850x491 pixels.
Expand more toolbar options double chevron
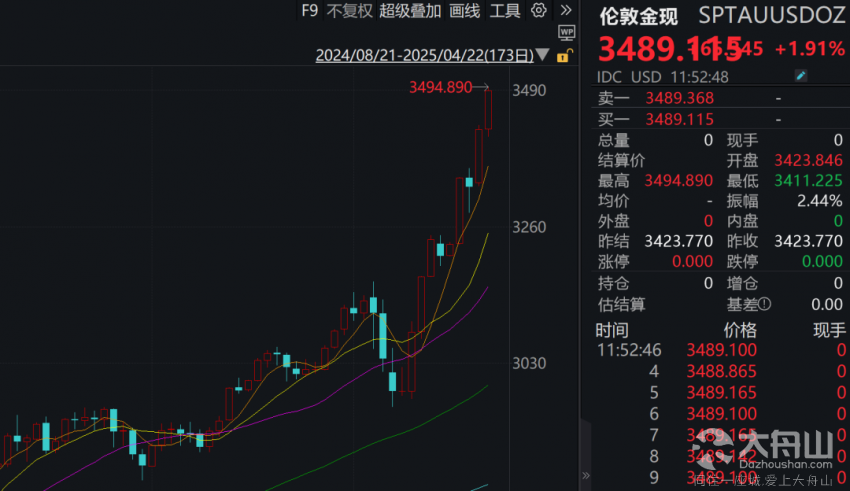click(x=565, y=10)
